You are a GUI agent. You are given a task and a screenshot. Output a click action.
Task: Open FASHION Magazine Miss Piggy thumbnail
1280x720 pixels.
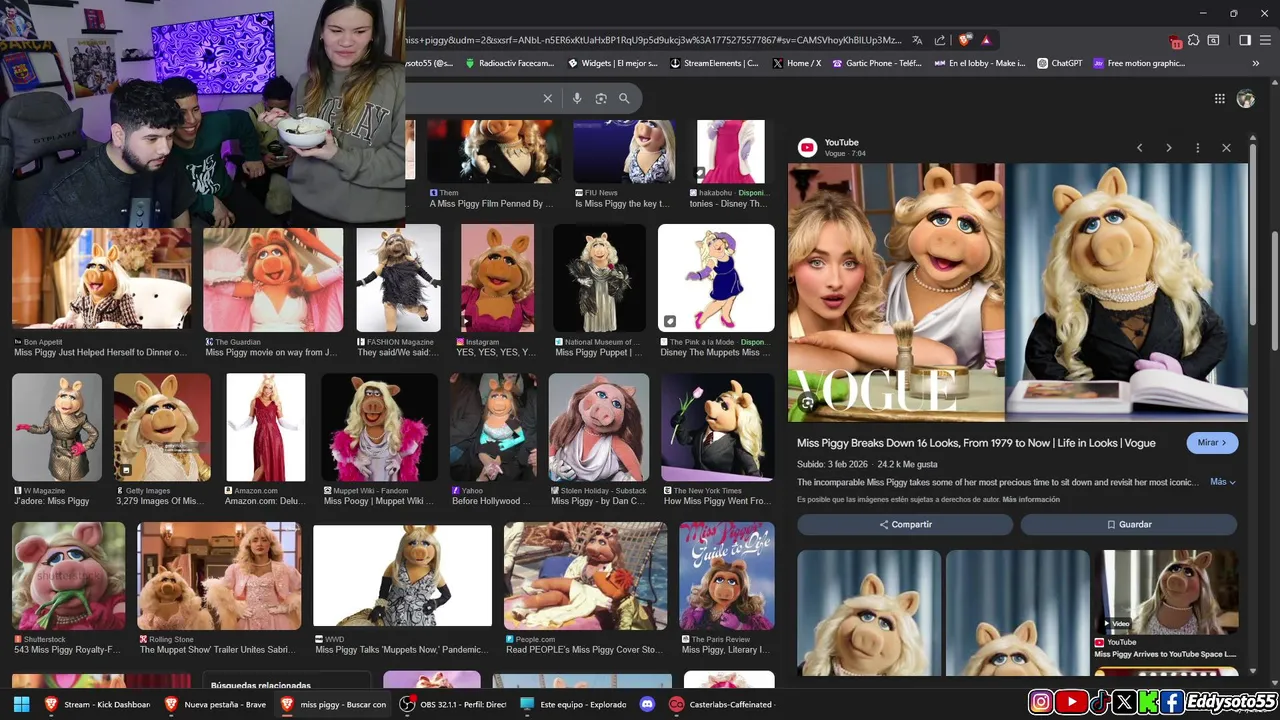pos(398,278)
